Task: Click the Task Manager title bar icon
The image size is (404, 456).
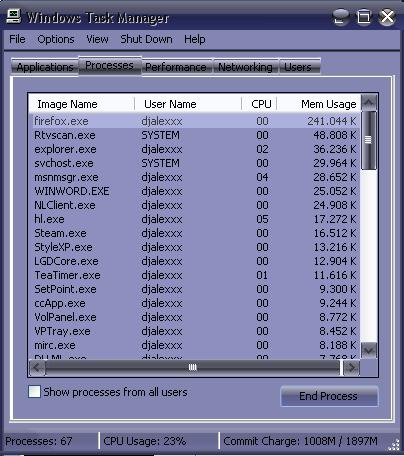Action: tap(14, 17)
